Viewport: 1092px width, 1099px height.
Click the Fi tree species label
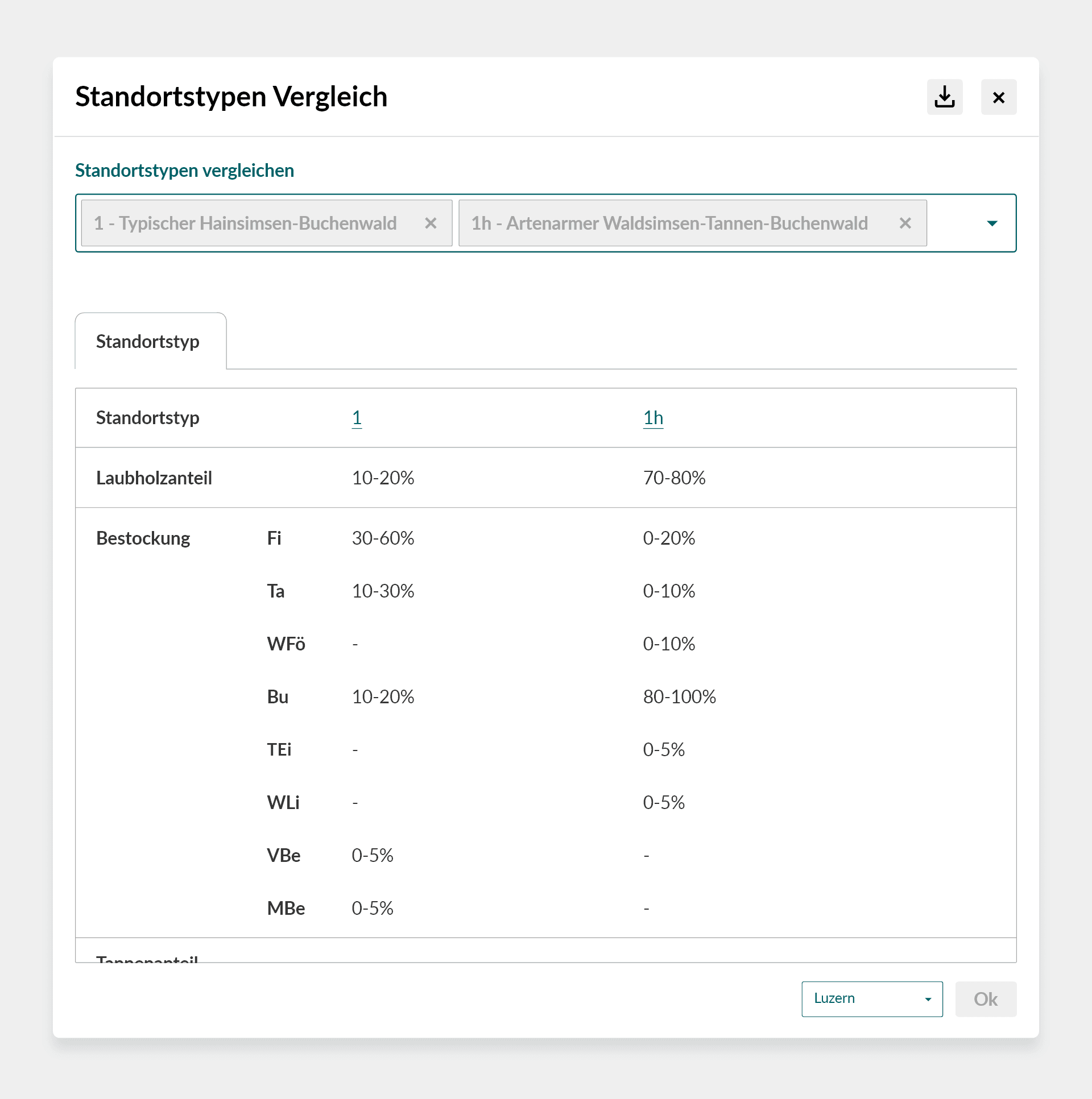pos(274,538)
